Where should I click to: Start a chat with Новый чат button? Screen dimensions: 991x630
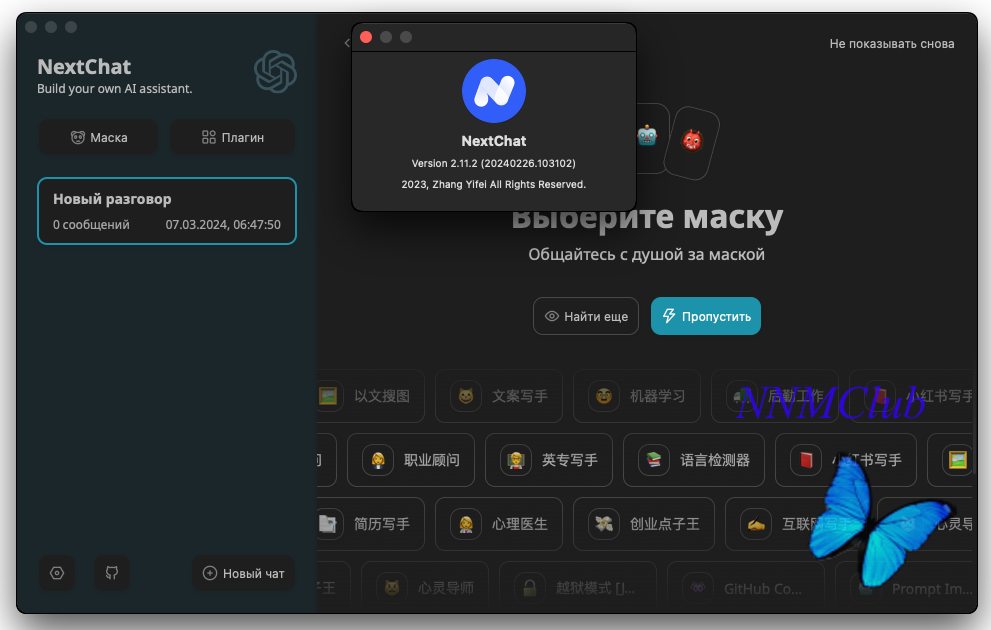click(243, 573)
